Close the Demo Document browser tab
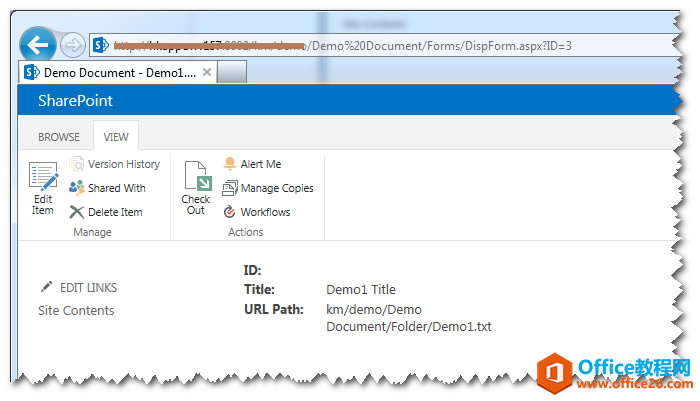This screenshot has height=401, width=700. click(207, 72)
